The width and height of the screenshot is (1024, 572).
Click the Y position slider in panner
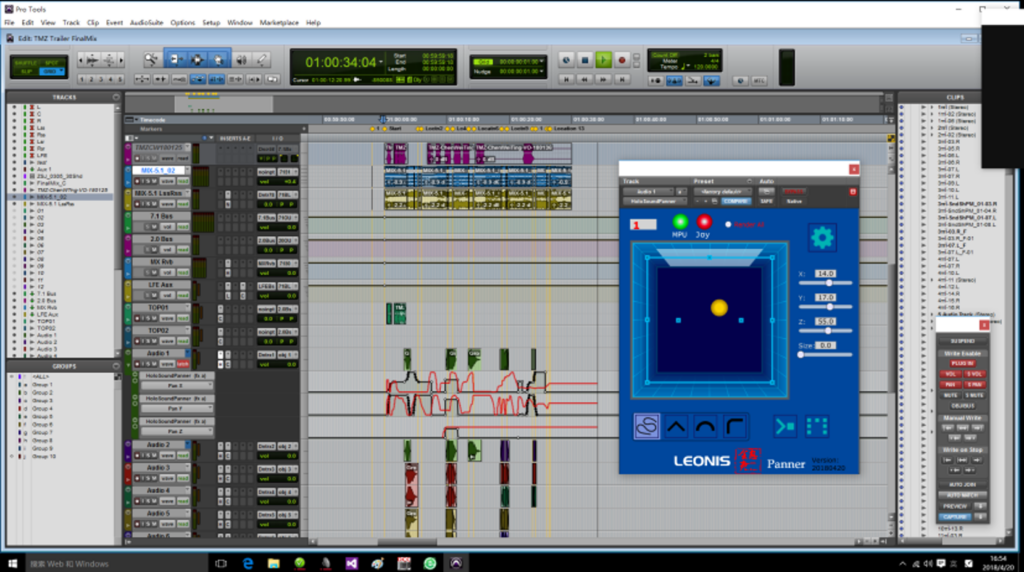click(825, 307)
